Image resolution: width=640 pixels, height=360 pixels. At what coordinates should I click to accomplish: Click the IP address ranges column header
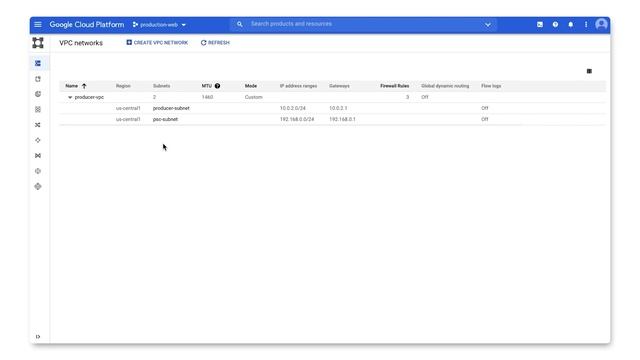(298, 86)
